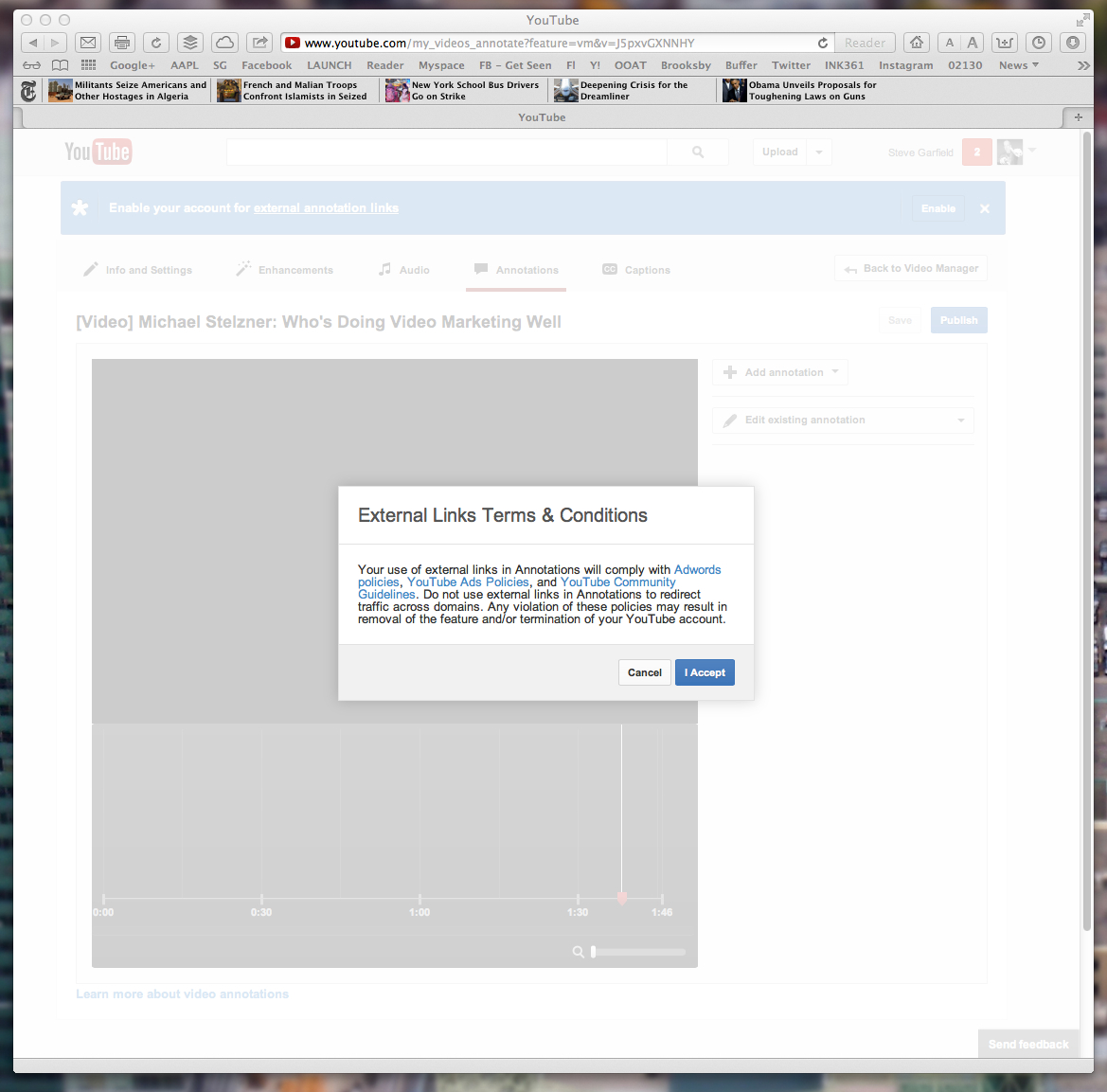The image size is (1107, 1092).
Task: Open the News bookmarks dropdown
Action: point(1019,65)
